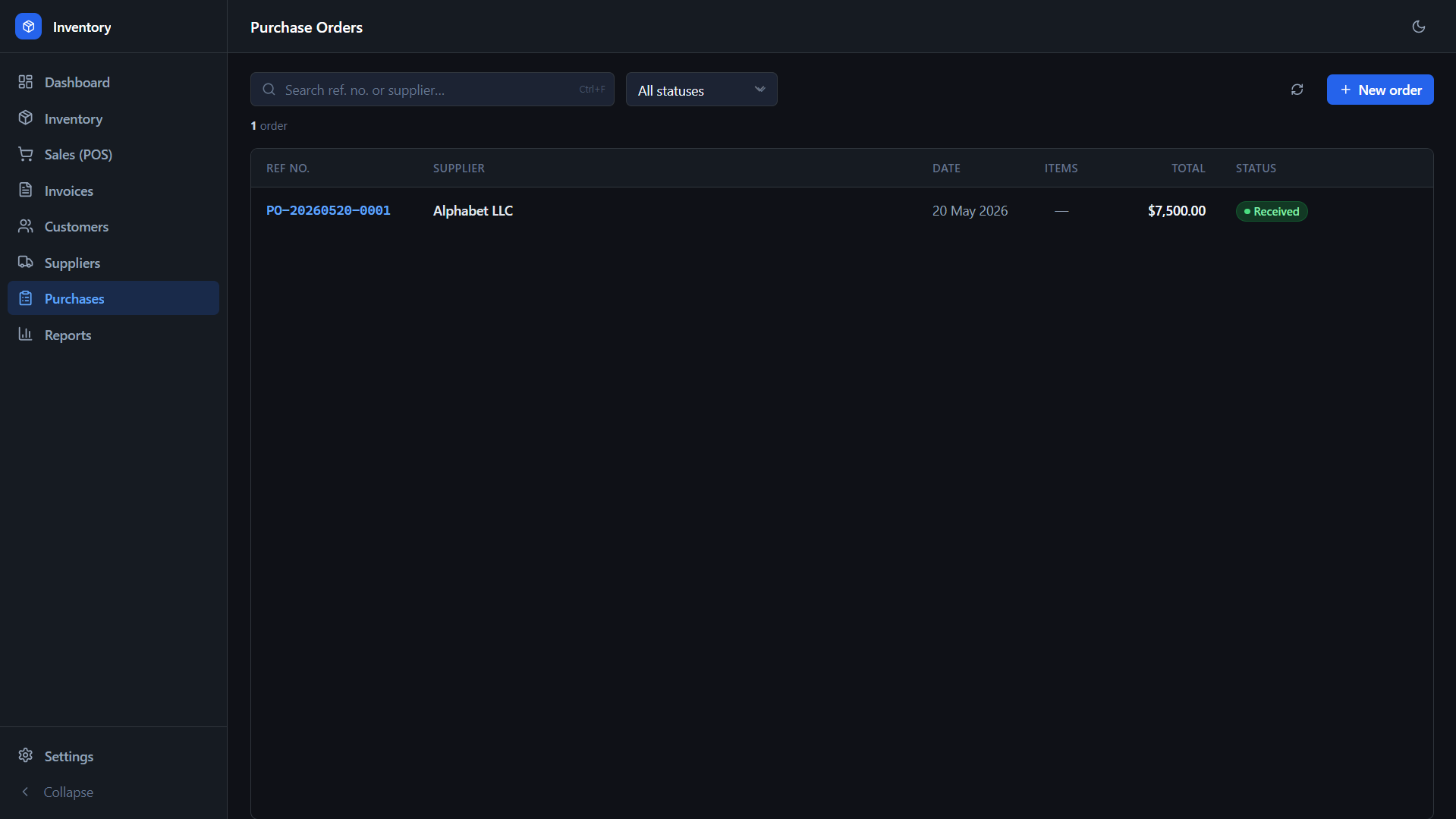Screen dimensions: 1456x819
Task: Click the SUPPLIER column header
Action: (458, 169)
